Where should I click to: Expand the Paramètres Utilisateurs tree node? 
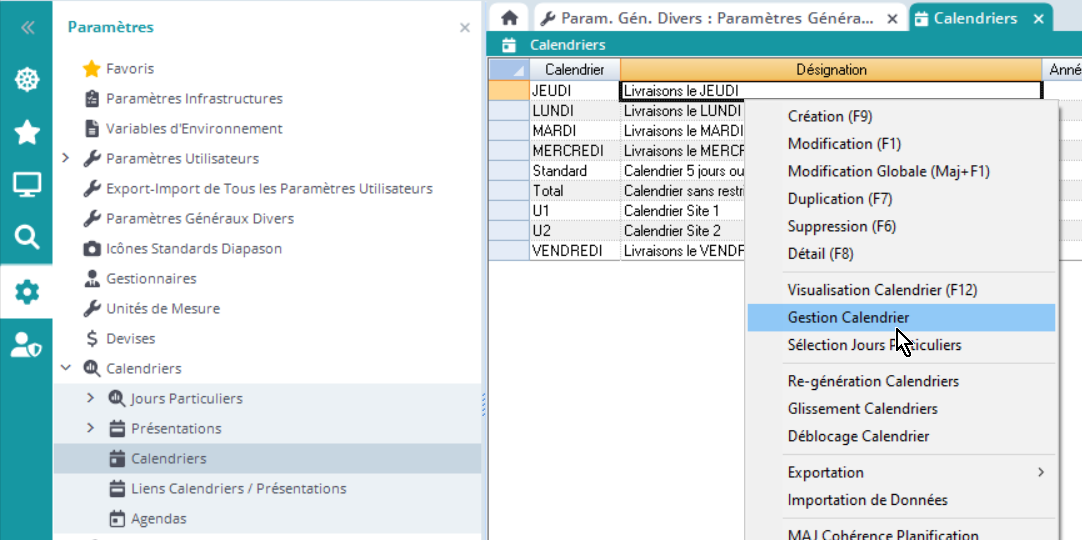pyautogui.click(x=66, y=159)
